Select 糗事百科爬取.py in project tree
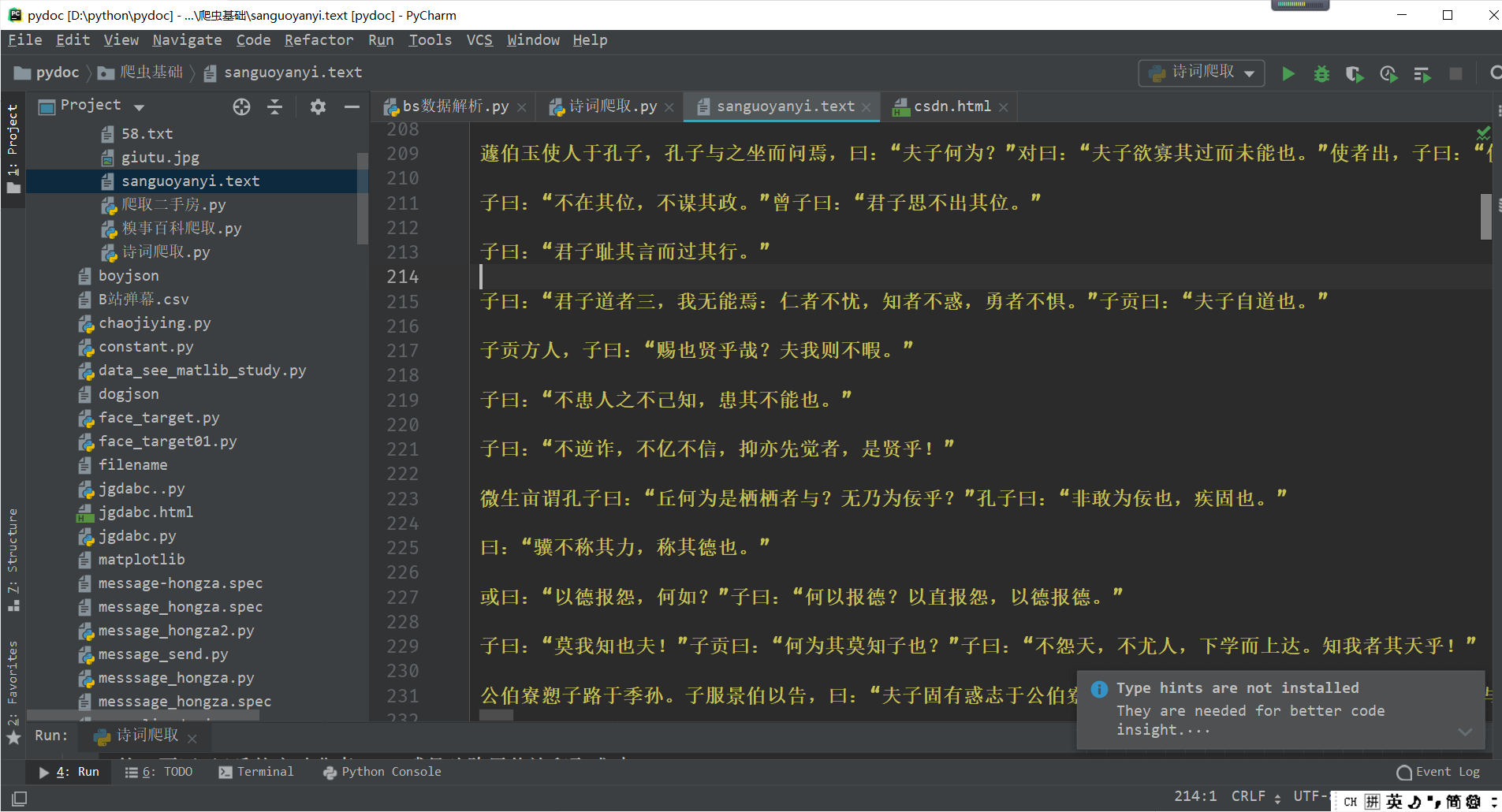 click(x=171, y=229)
